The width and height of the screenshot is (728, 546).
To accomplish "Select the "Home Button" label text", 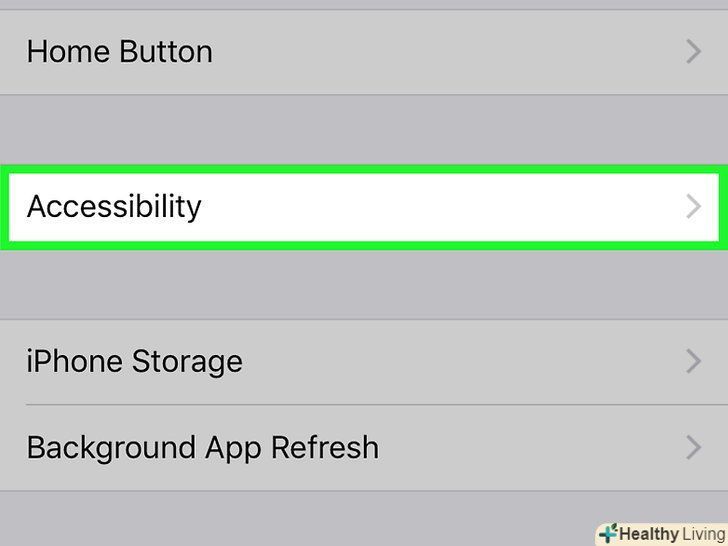I will point(119,52).
